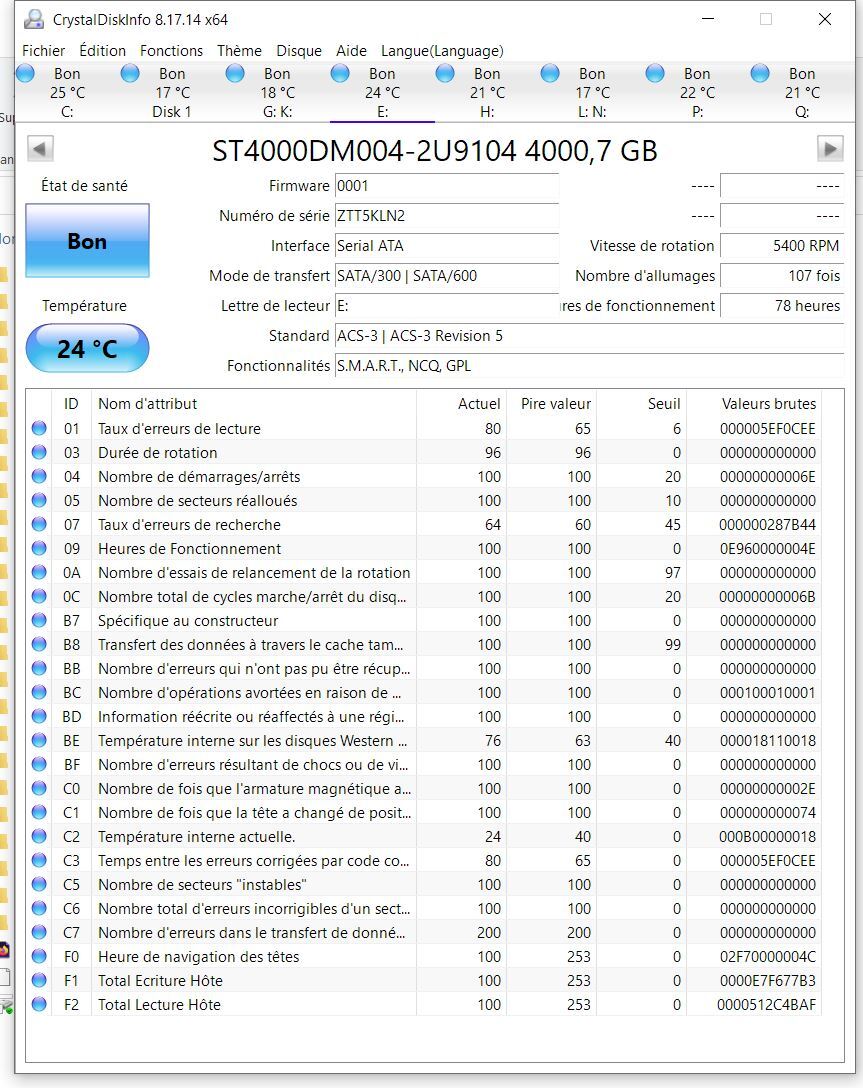Click status dot for attribute 0C row
863x1088 pixels.
[39, 596]
